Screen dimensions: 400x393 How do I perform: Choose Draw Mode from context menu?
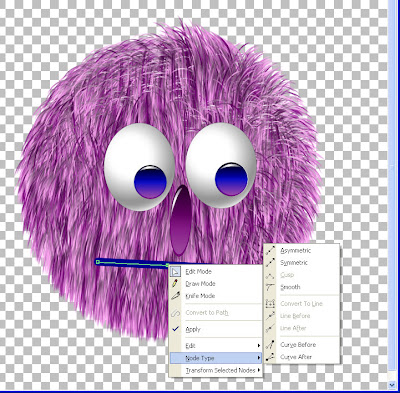pyautogui.click(x=216, y=284)
